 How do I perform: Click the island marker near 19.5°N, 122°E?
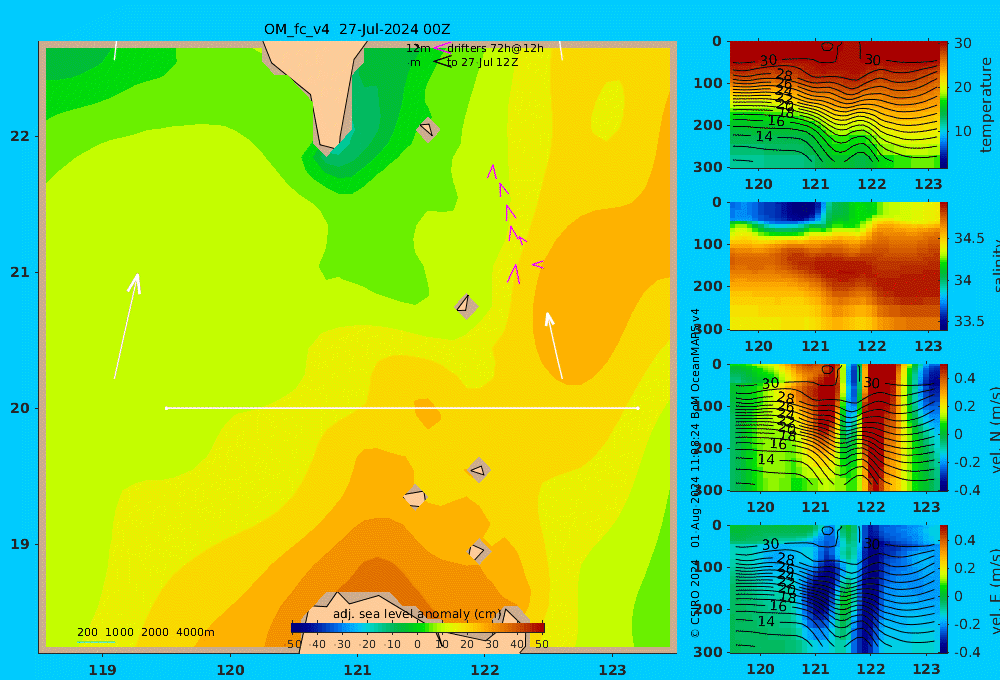click(478, 470)
